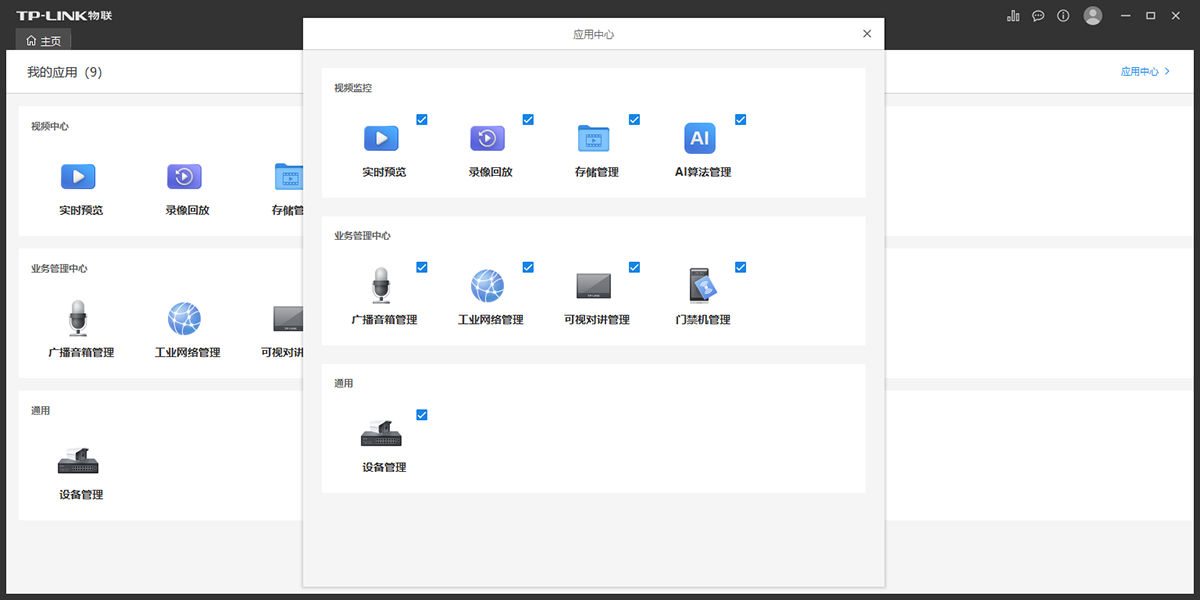This screenshot has width=1200, height=600.
Task: Switch to the 主页 tab
Action: click(43, 40)
